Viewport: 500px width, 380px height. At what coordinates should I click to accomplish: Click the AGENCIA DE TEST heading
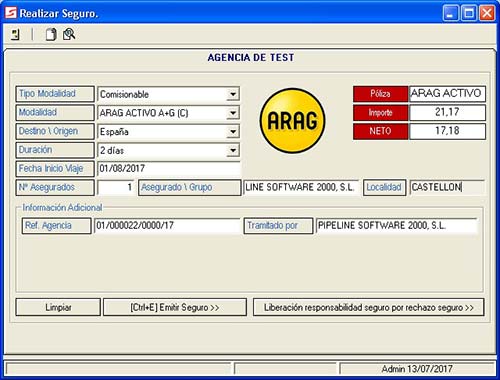click(251, 57)
